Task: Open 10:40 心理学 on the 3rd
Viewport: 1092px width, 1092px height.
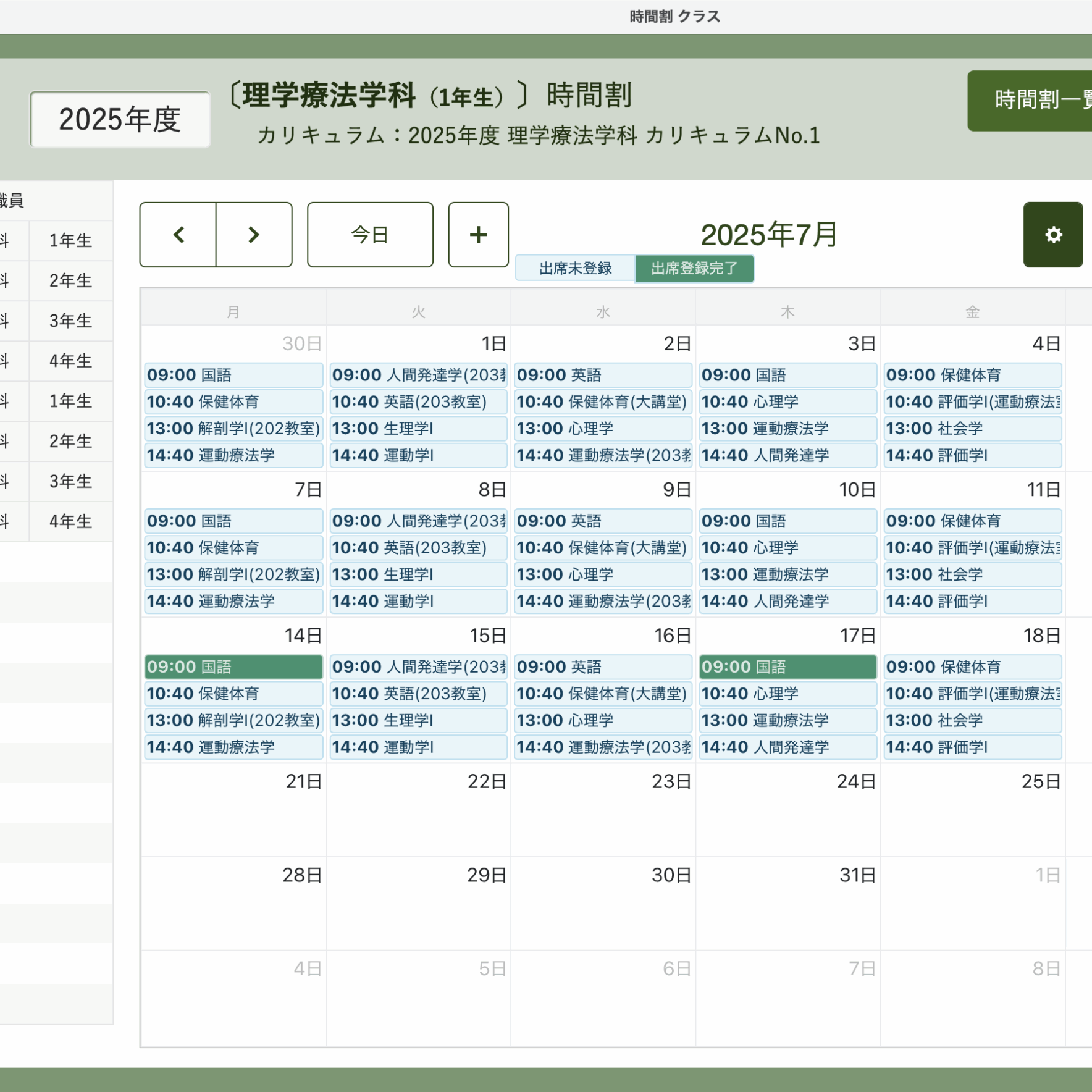Action: 788,401
